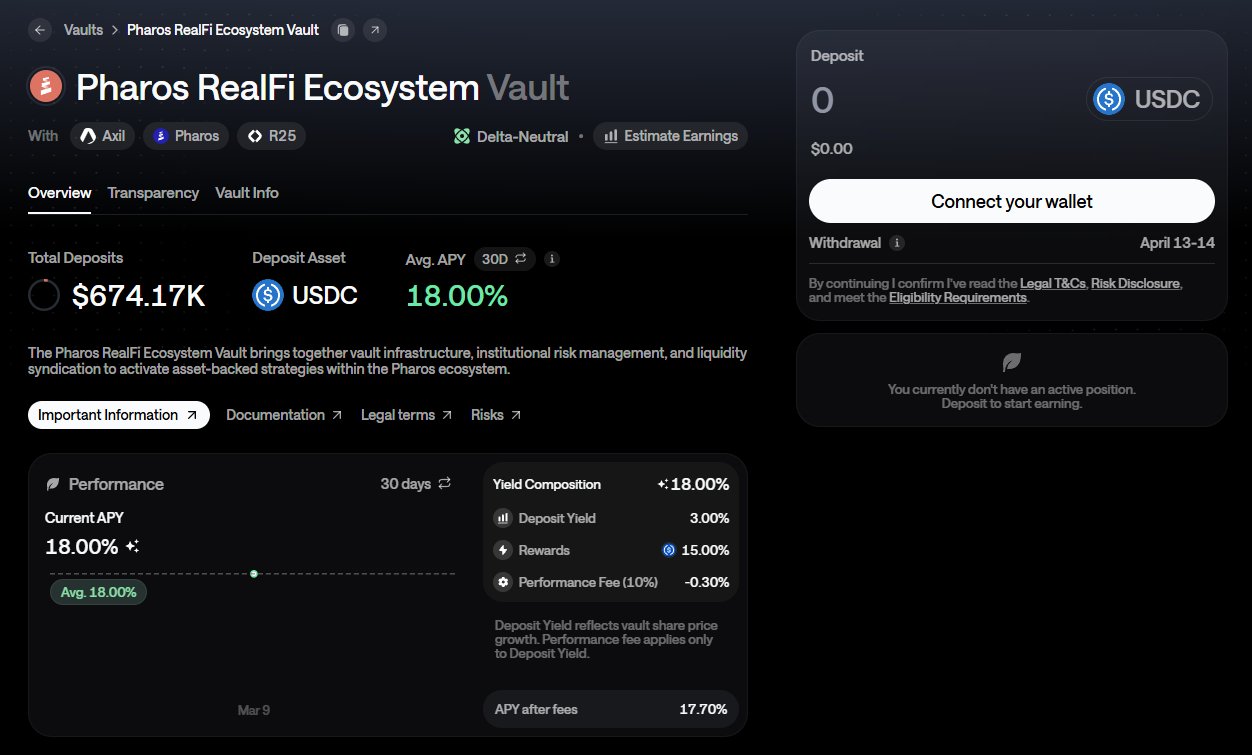This screenshot has height=755, width=1252.
Task: Toggle the 30D APY period switch
Action: tap(505, 259)
